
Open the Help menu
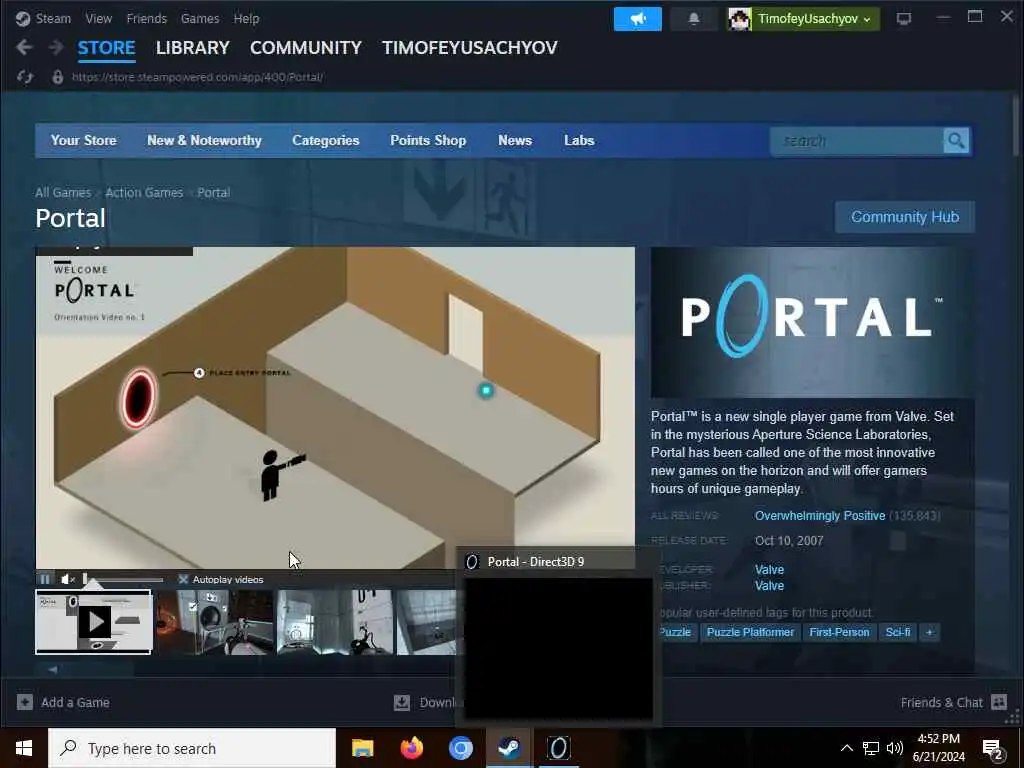click(x=246, y=18)
